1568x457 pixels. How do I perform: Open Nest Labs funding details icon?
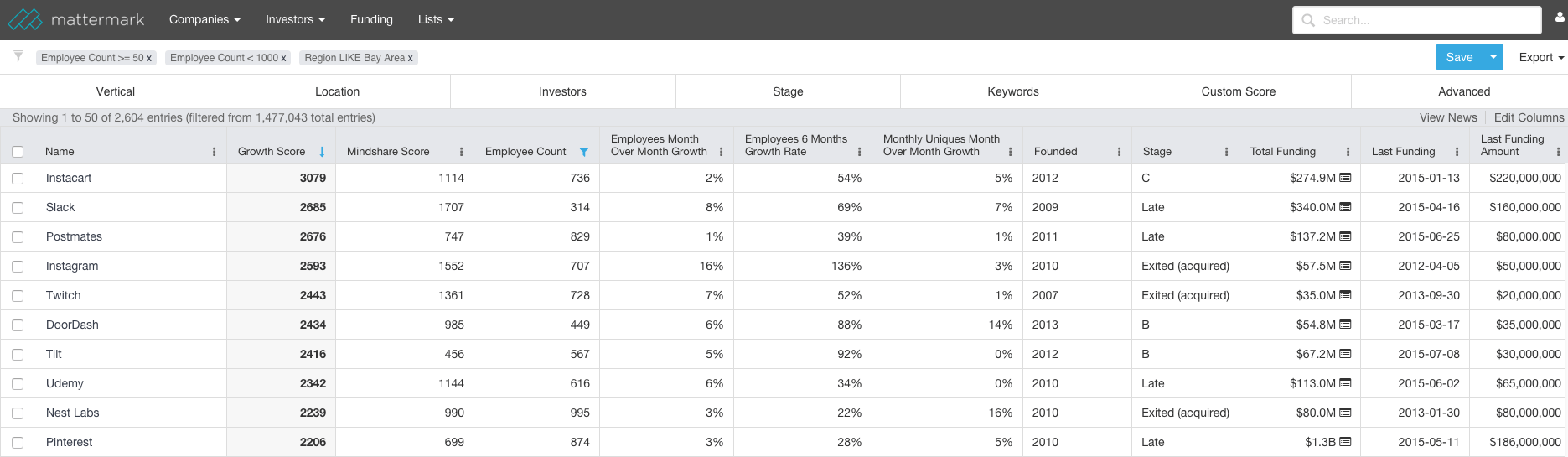[1345, 413]
